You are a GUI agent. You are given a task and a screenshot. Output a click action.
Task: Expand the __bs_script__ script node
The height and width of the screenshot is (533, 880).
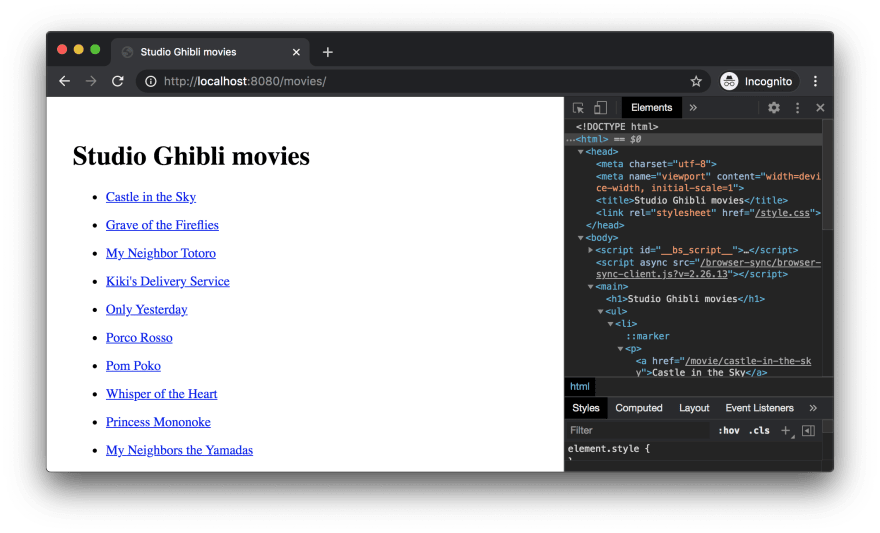[590, 250]
